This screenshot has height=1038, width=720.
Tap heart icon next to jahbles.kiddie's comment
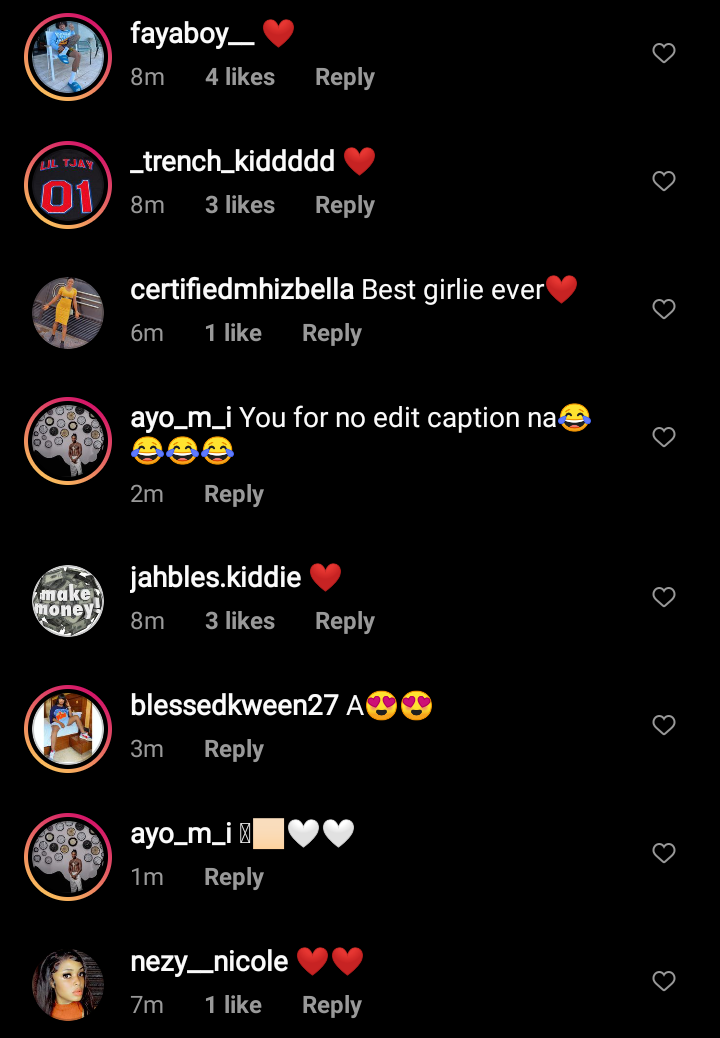(x=664, y=597)
